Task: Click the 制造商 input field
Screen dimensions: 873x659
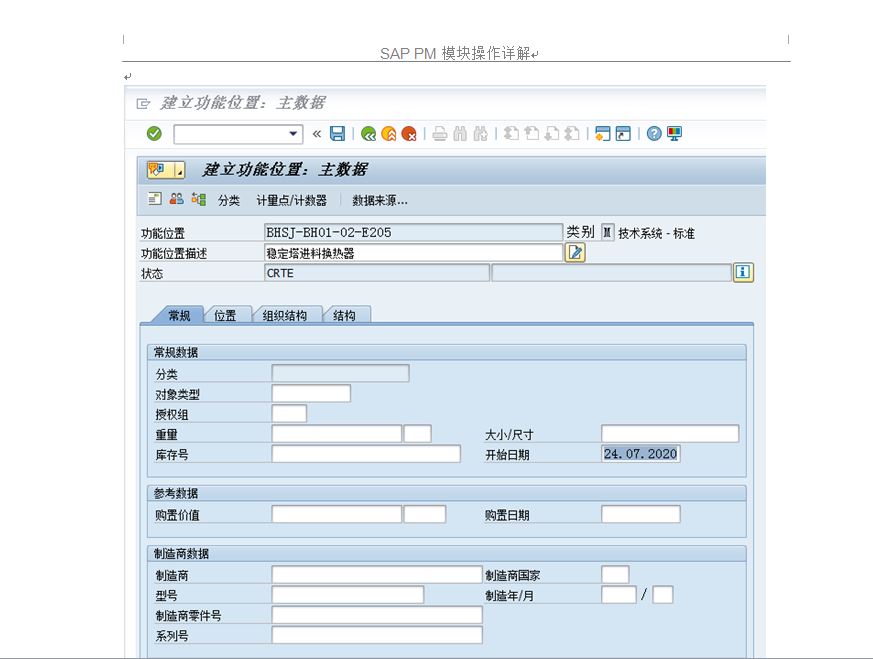Action: coord(377,574)
